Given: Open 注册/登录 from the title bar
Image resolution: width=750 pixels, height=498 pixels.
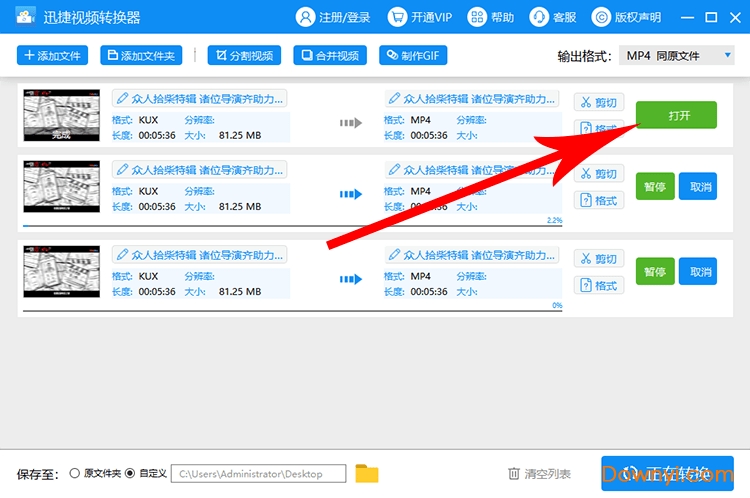Looking at the screenshot, I should click(333, 17).
